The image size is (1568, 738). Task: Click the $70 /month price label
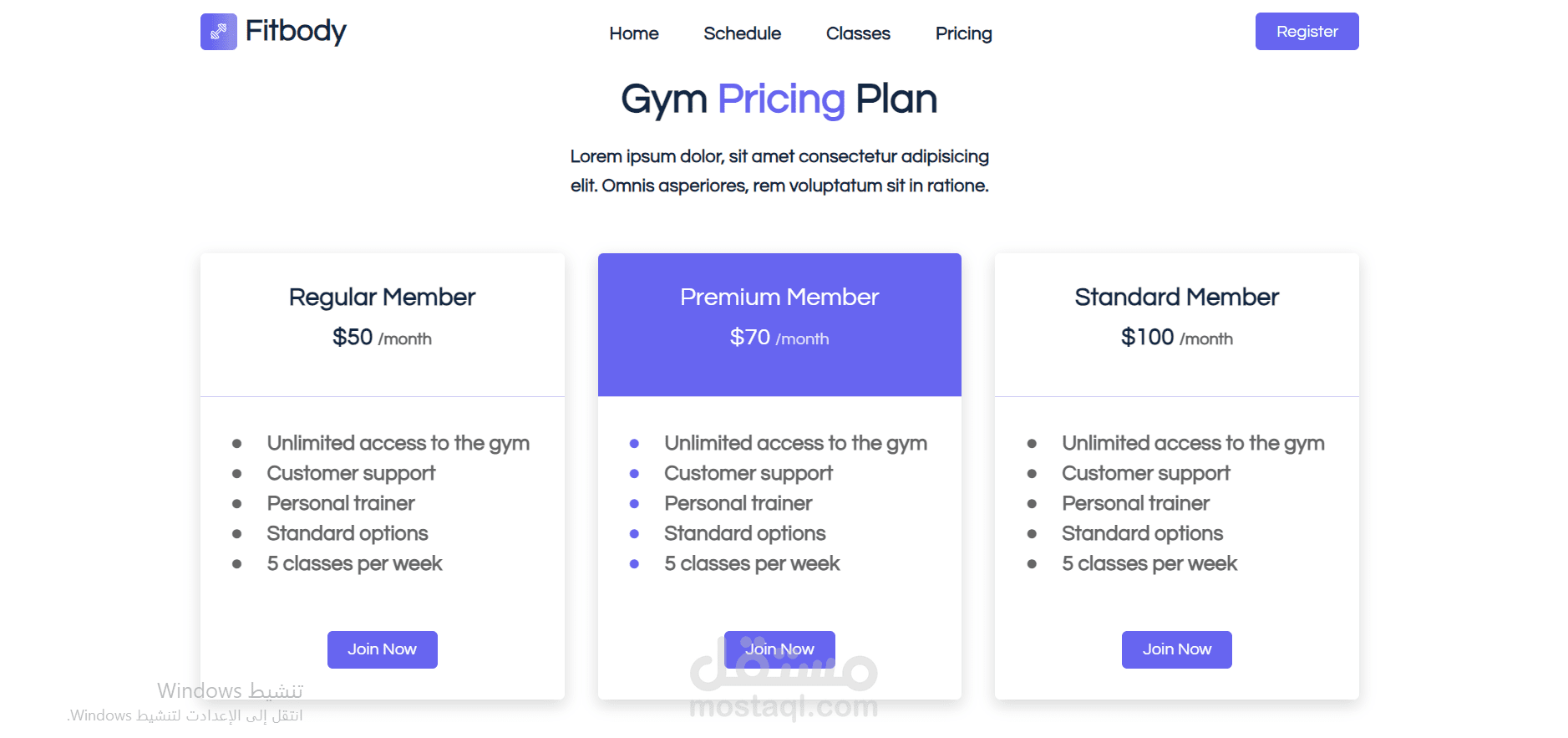tap(779, 338)
